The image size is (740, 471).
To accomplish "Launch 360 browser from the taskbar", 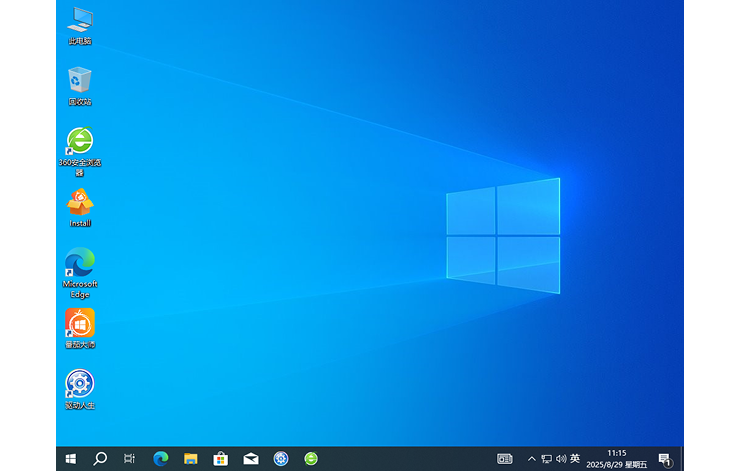I will pos(311,459).
